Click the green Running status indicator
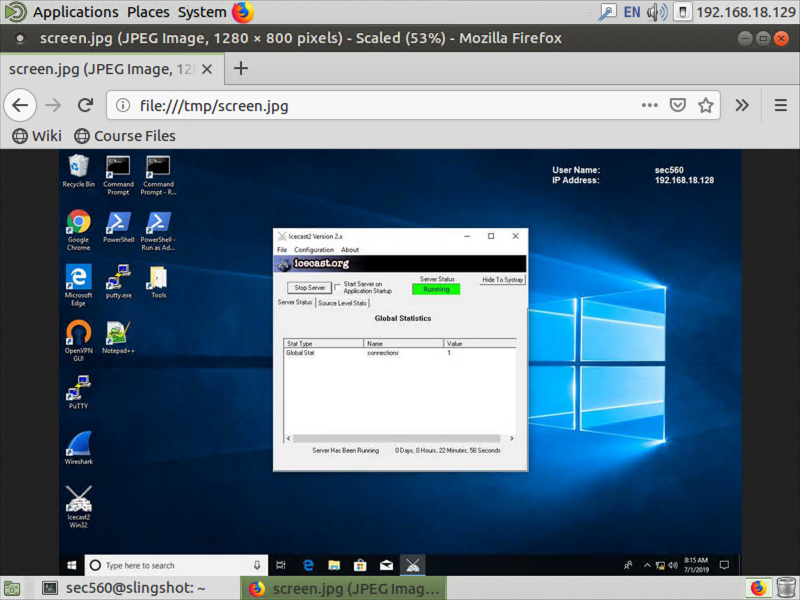Screen dimensions: 800x600 coord(436,287)
